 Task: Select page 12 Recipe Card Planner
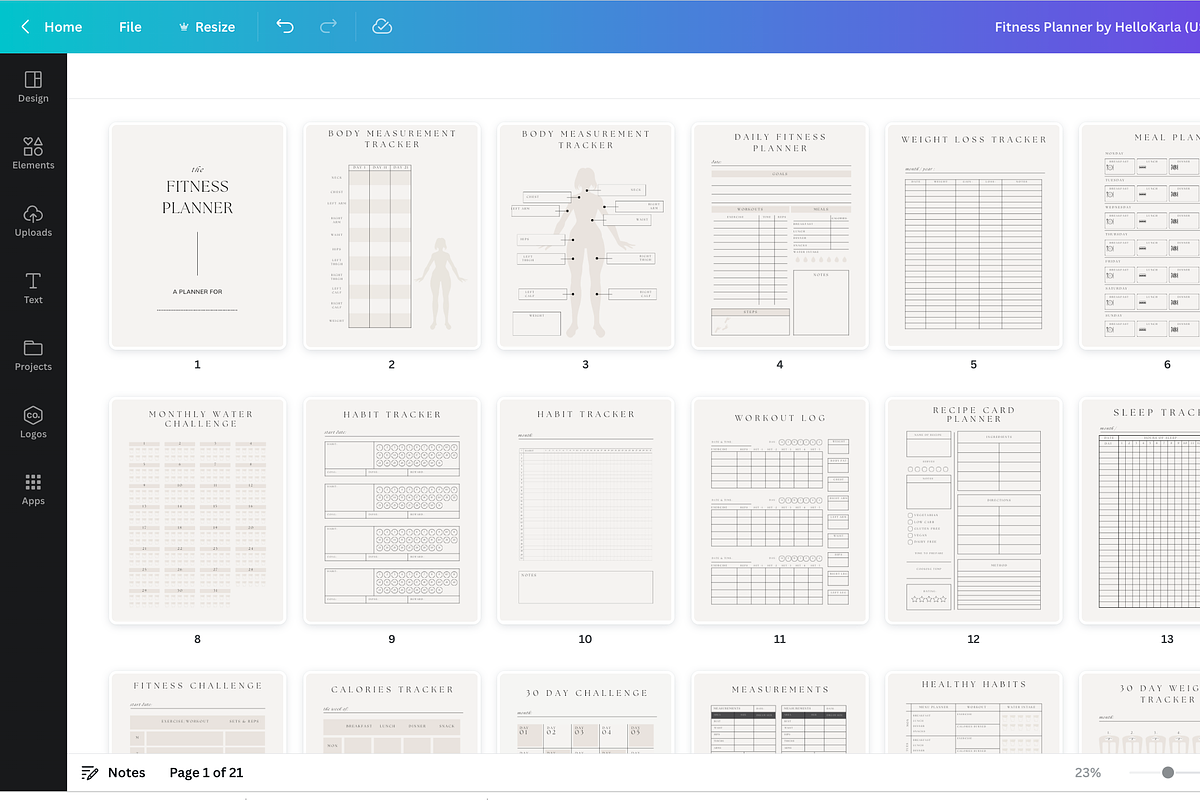click(x=973, y=510)
